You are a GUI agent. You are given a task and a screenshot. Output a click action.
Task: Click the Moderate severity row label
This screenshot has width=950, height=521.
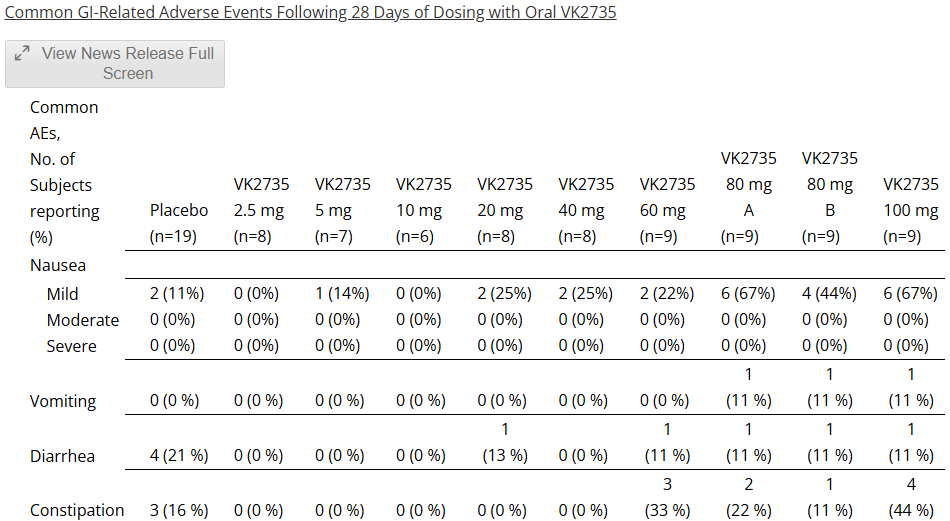click(x=82, y=320)
